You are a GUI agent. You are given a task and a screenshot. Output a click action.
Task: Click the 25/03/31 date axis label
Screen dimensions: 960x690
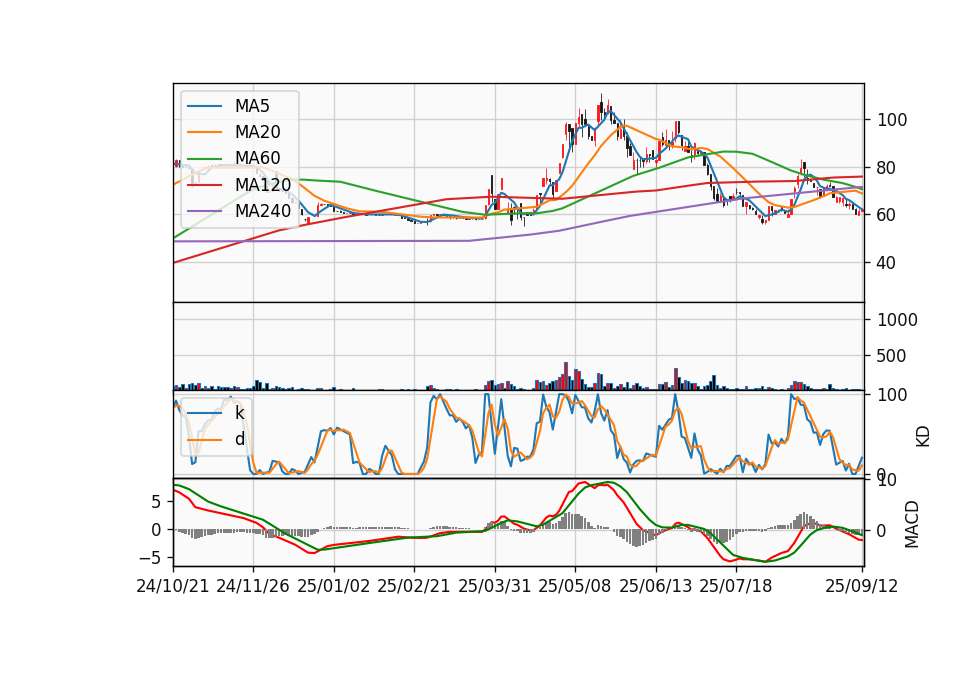point(494,586)
